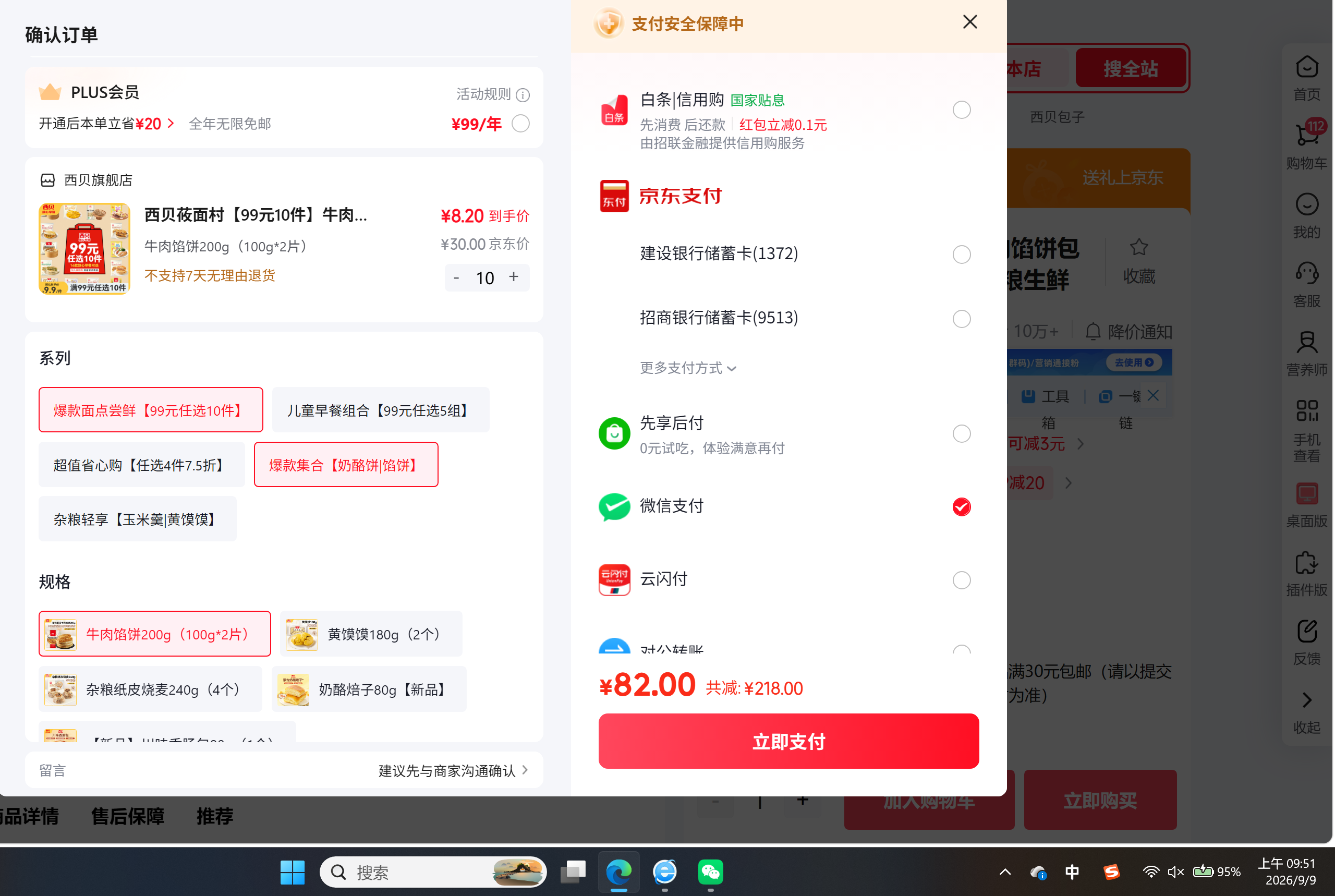Viewport: 1335px width, 896px height.
Task: Click the 收藏 star icon
Action: (1138, 247)
